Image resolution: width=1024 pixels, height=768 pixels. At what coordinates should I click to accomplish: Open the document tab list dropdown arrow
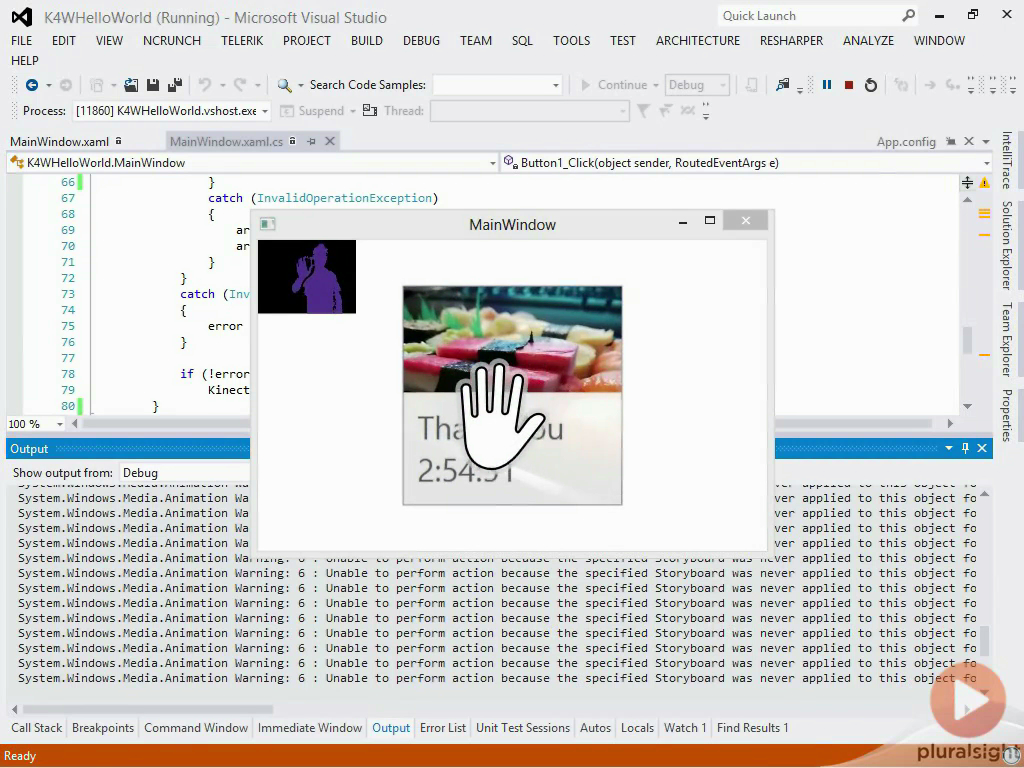pos(985,141)
